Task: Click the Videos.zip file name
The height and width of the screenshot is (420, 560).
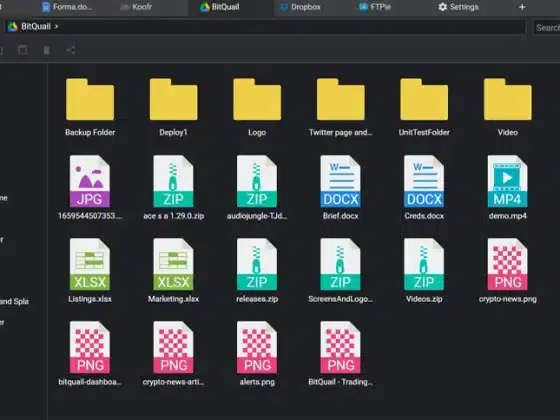Action: [x=424, y=299]
